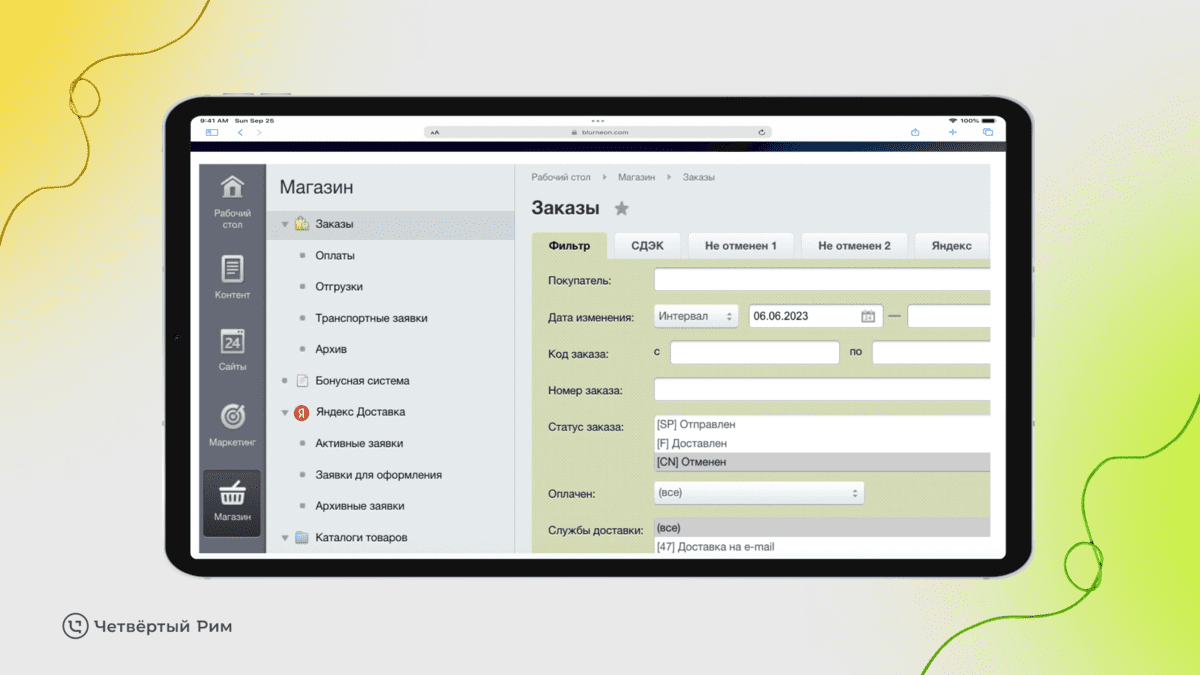Image resolution: width=1200 pixels, height=675 pixels.
Task: Open the Контент section in sidebar
Action: 232,277
